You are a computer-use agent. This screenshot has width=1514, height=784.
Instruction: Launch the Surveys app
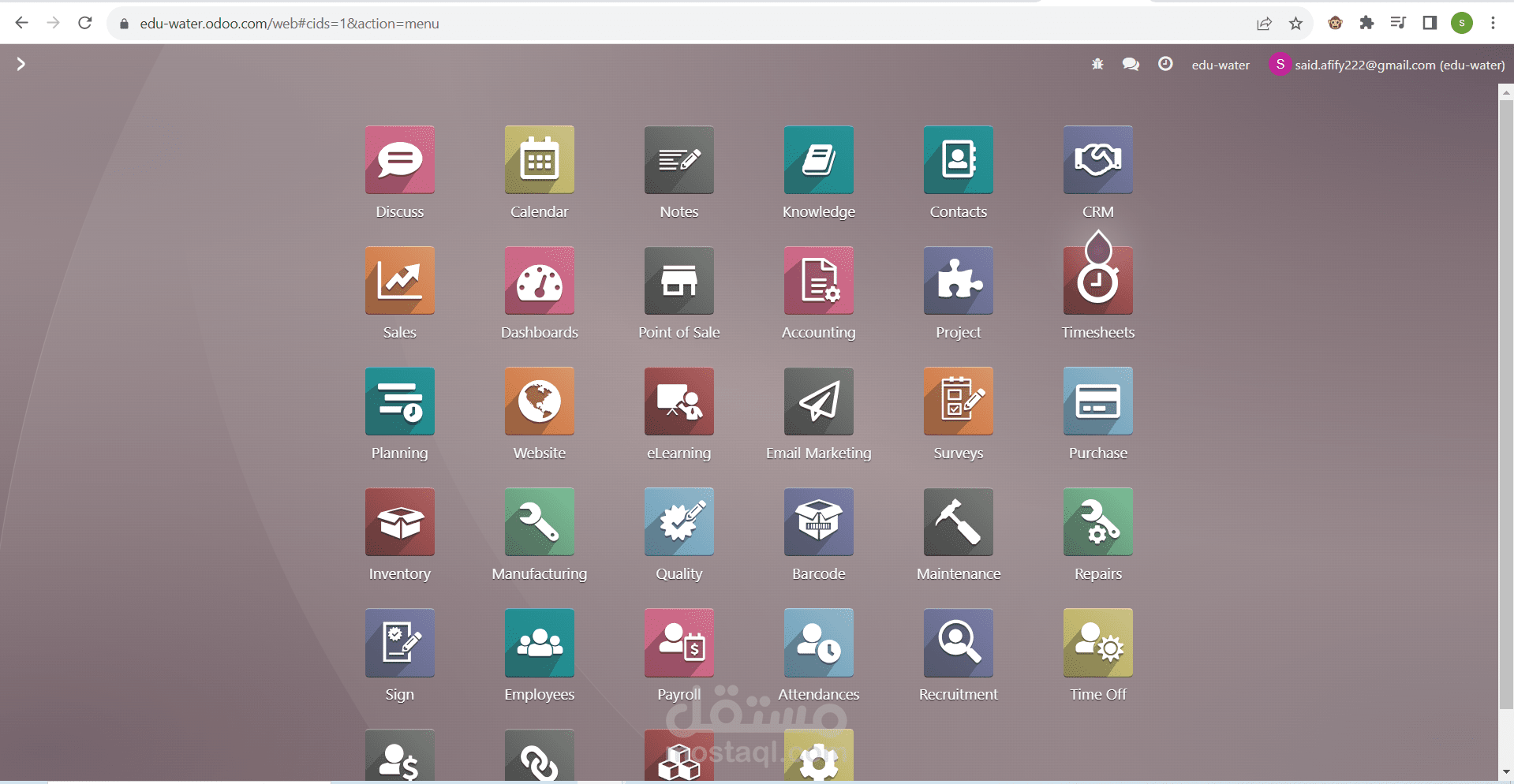(959, 401)
